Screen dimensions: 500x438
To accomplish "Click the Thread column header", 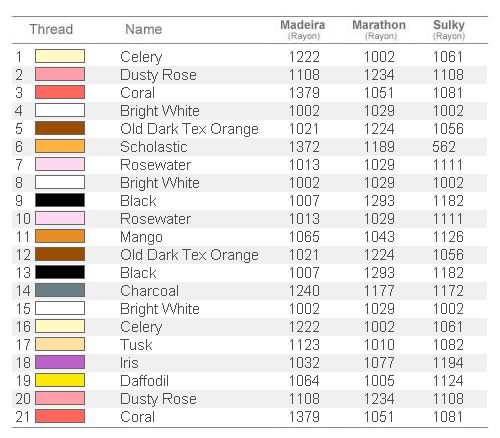I will tap(51, 29).
